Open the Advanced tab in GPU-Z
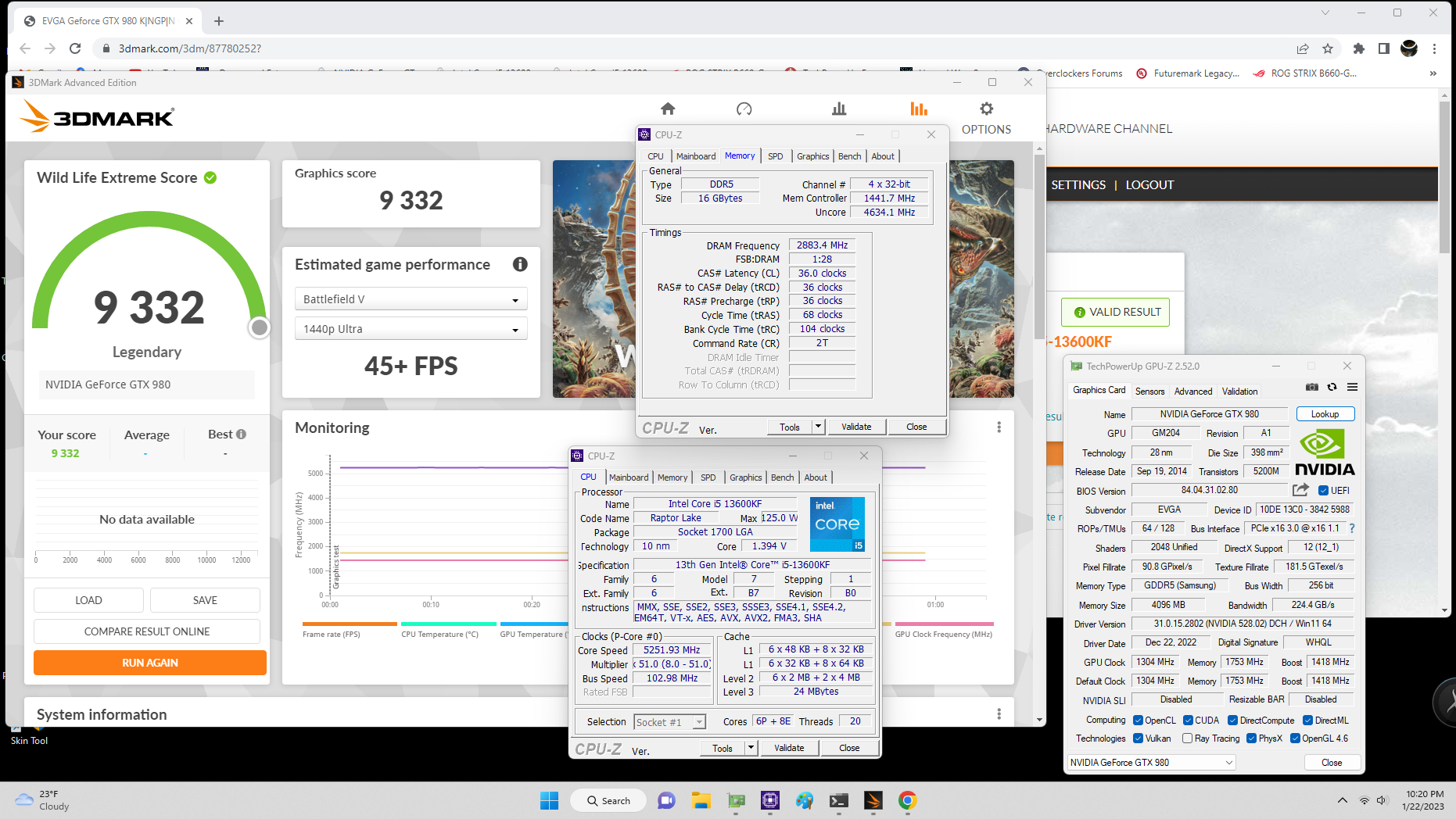This screenshot has width=1456, height=819. tap(1193, 392)
